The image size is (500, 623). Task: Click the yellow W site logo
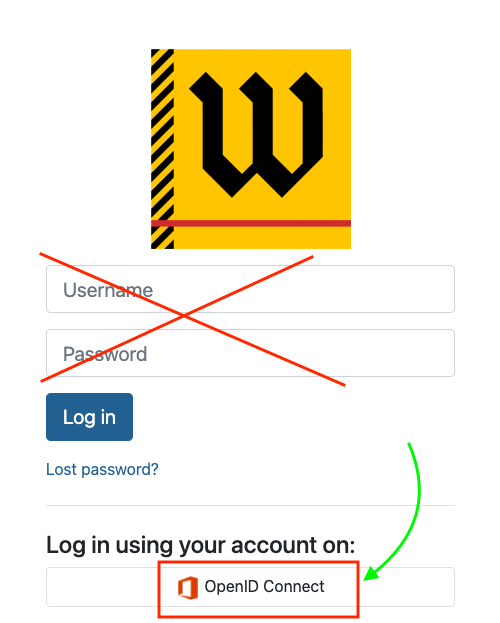251,149
